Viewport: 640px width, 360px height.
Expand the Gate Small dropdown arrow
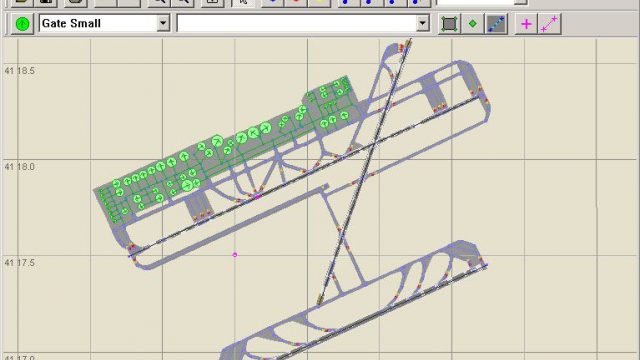163,23
